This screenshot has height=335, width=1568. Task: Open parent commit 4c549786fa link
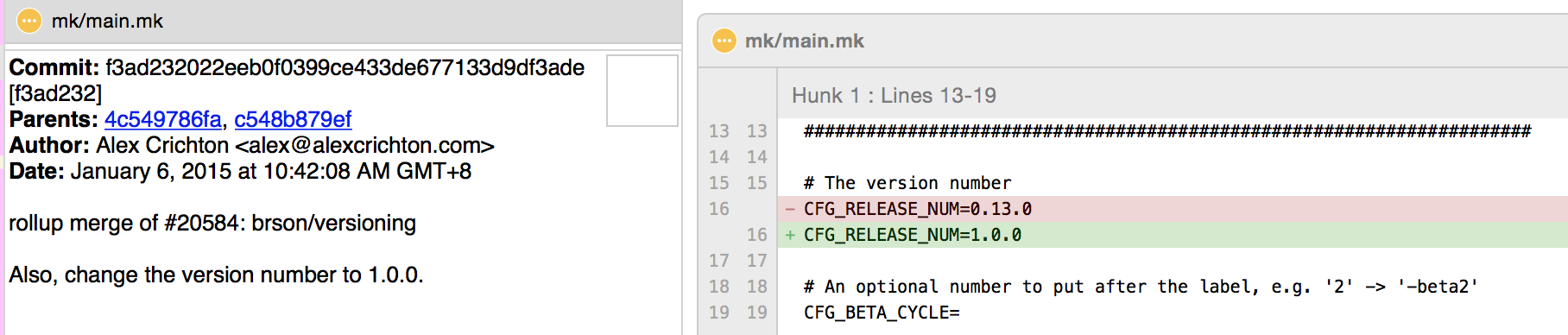click(x=163, y=119)
